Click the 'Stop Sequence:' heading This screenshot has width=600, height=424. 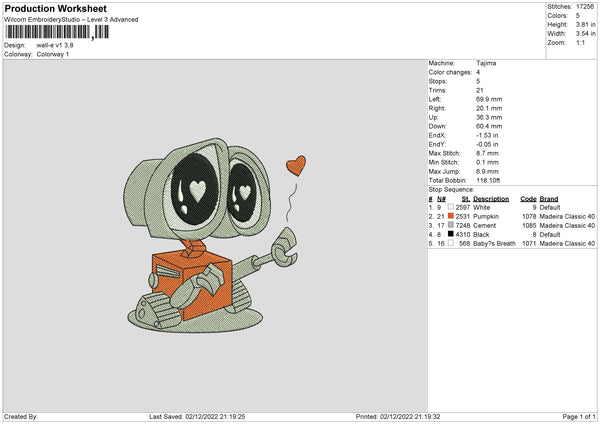(x=451, y=189)
